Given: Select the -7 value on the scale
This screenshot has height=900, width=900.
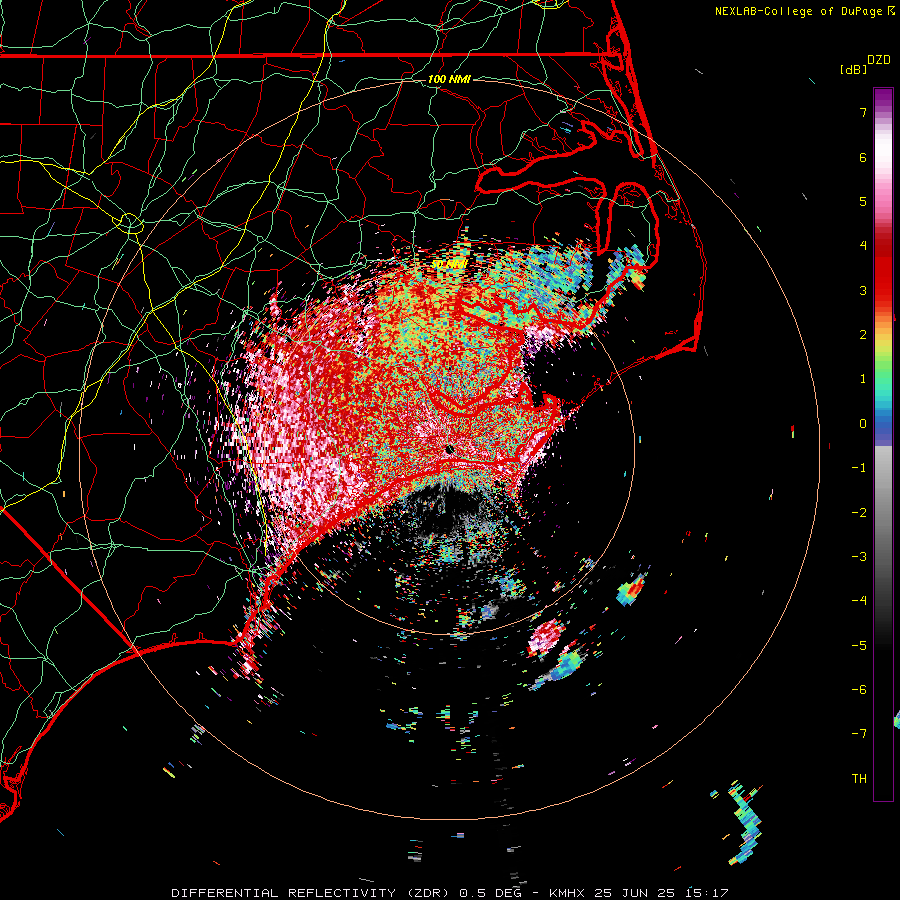Looking at the screenshot, I should point(859,734).
